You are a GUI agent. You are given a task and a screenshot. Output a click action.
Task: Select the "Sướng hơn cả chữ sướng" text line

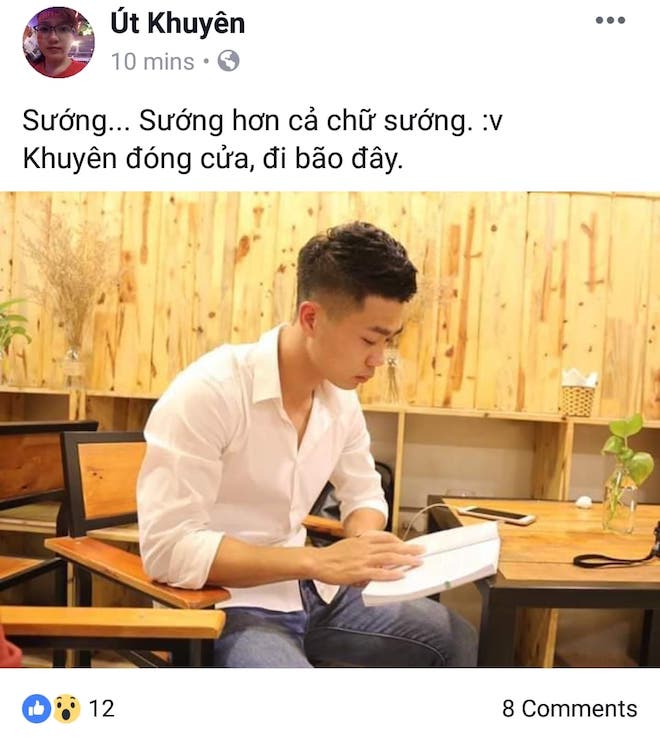tap(262, 121)
